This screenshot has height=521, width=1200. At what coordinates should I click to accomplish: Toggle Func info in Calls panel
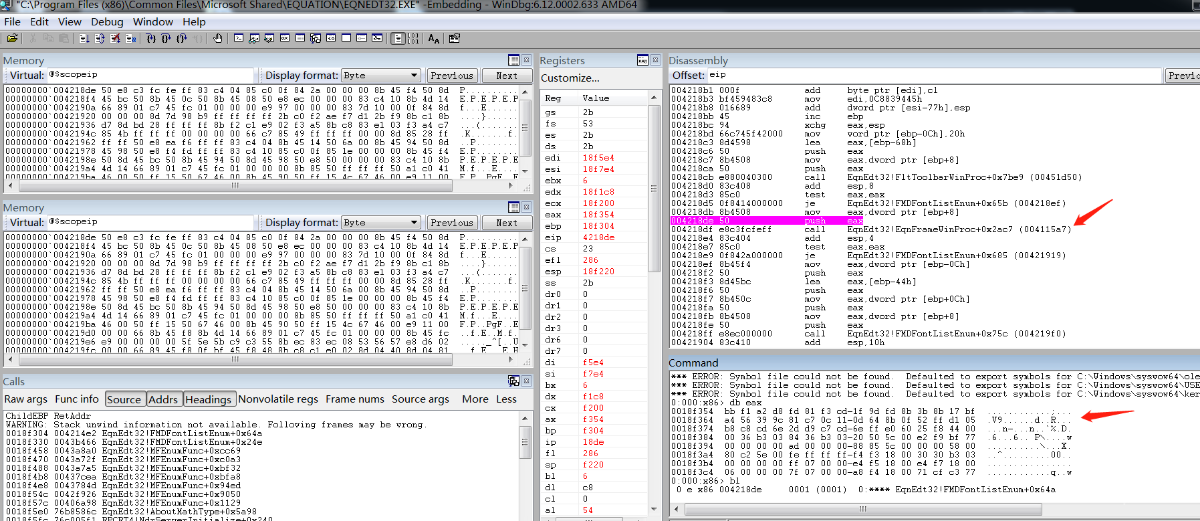point(77,399)
